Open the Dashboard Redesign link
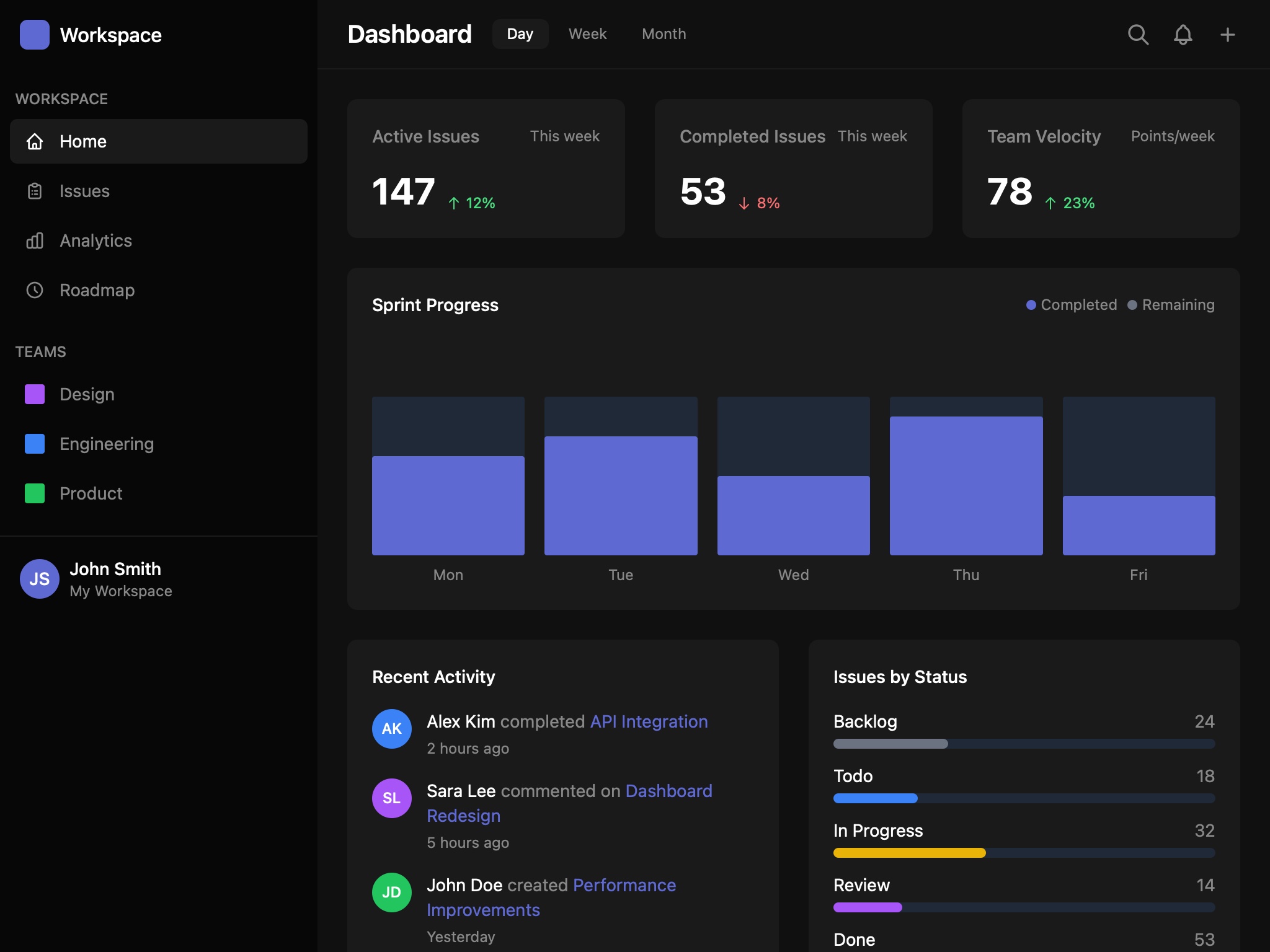 click(x=668, y=791)
